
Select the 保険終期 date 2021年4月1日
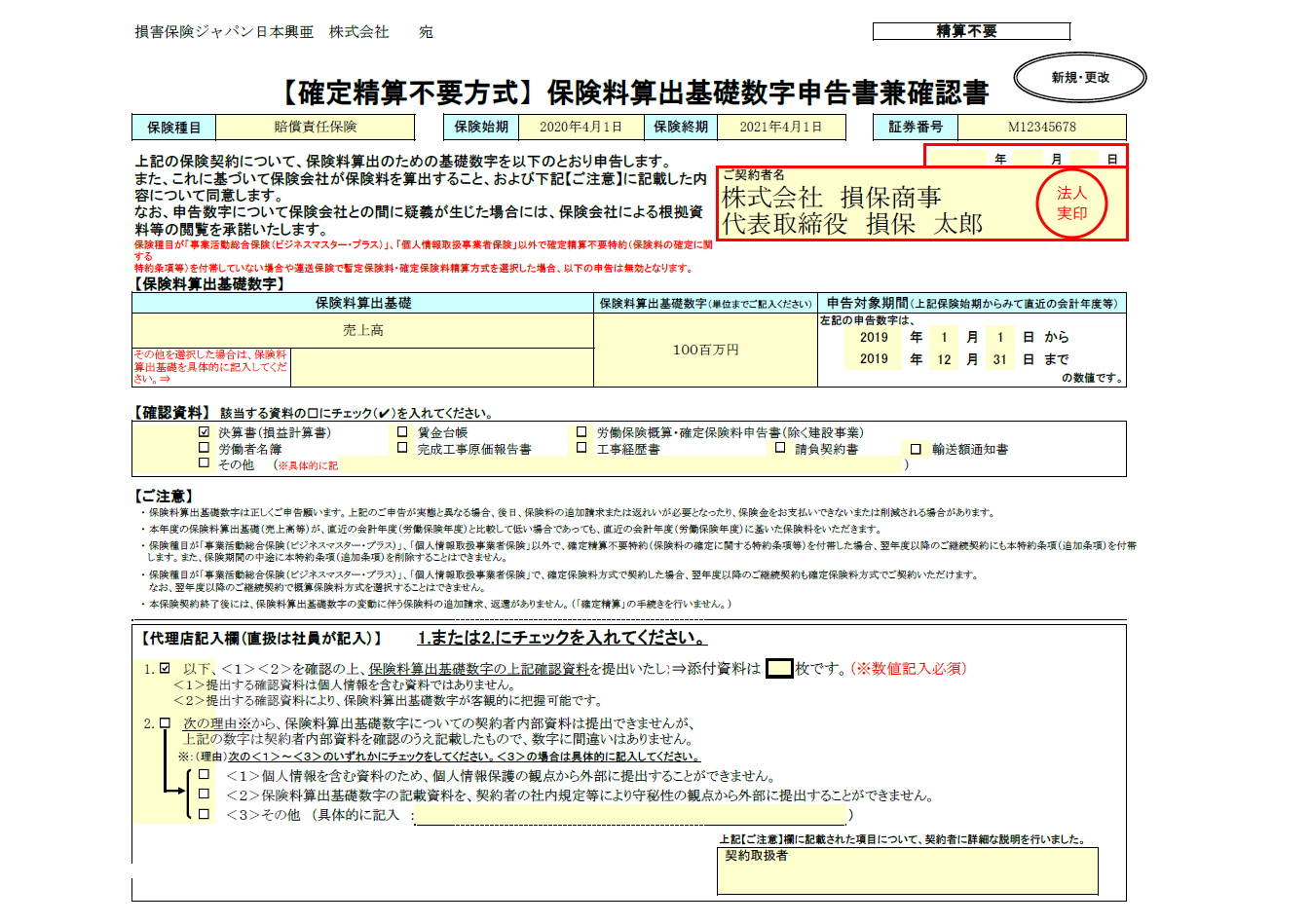(x=780, y=128)
